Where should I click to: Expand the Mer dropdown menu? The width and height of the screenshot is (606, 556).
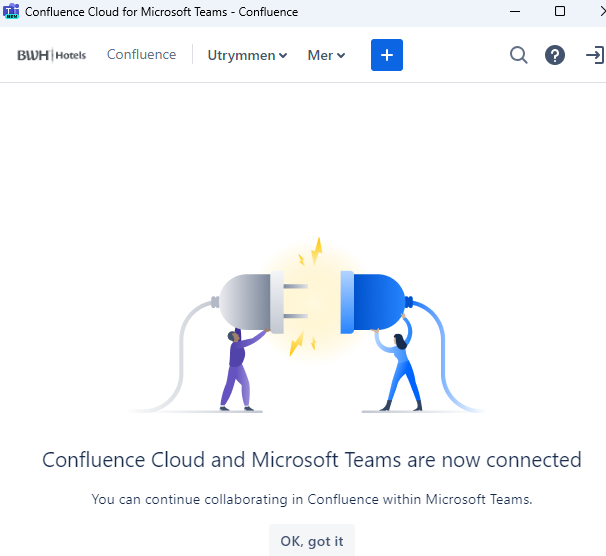tap(326, 55)
